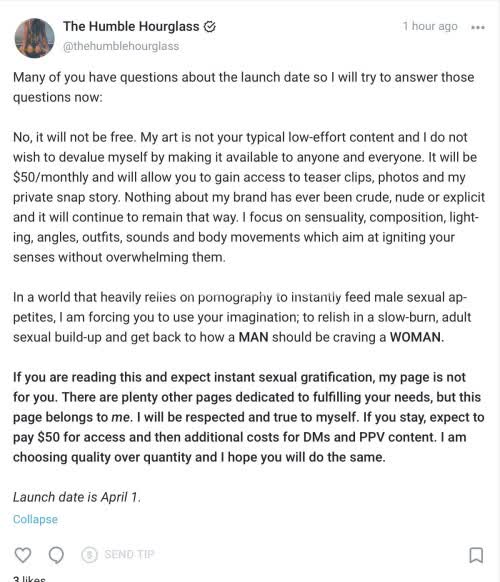The image size is (500, 582).
Task: Click the dollar coin tip icon
Action: [x=89, y=555]
